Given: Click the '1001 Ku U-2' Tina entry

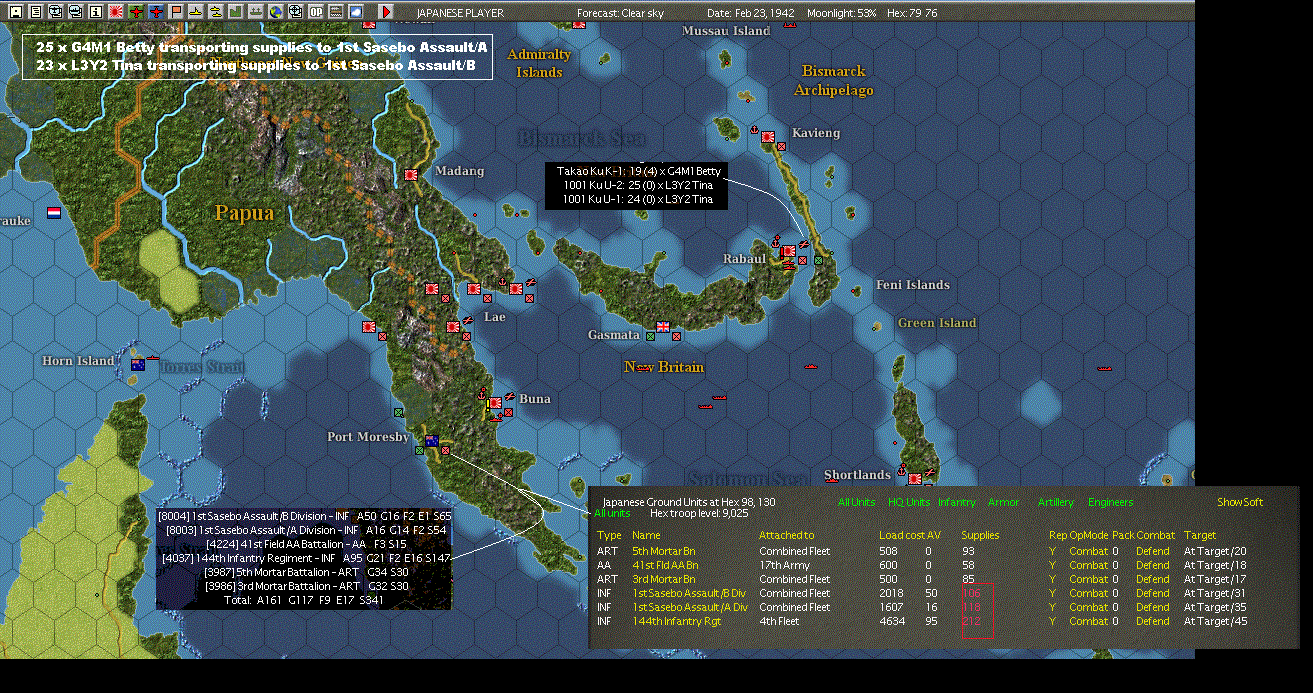Looking at the screenshot, I should coord(637,185).
